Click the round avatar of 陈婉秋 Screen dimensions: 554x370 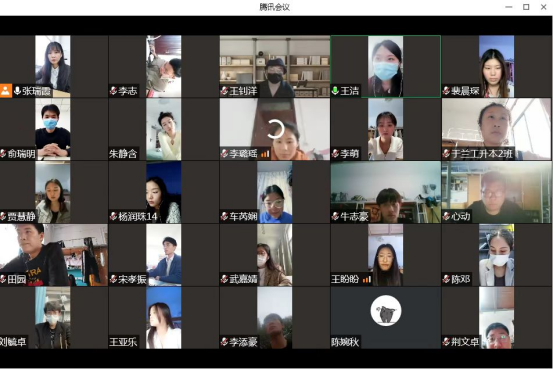tap(386, 311)
